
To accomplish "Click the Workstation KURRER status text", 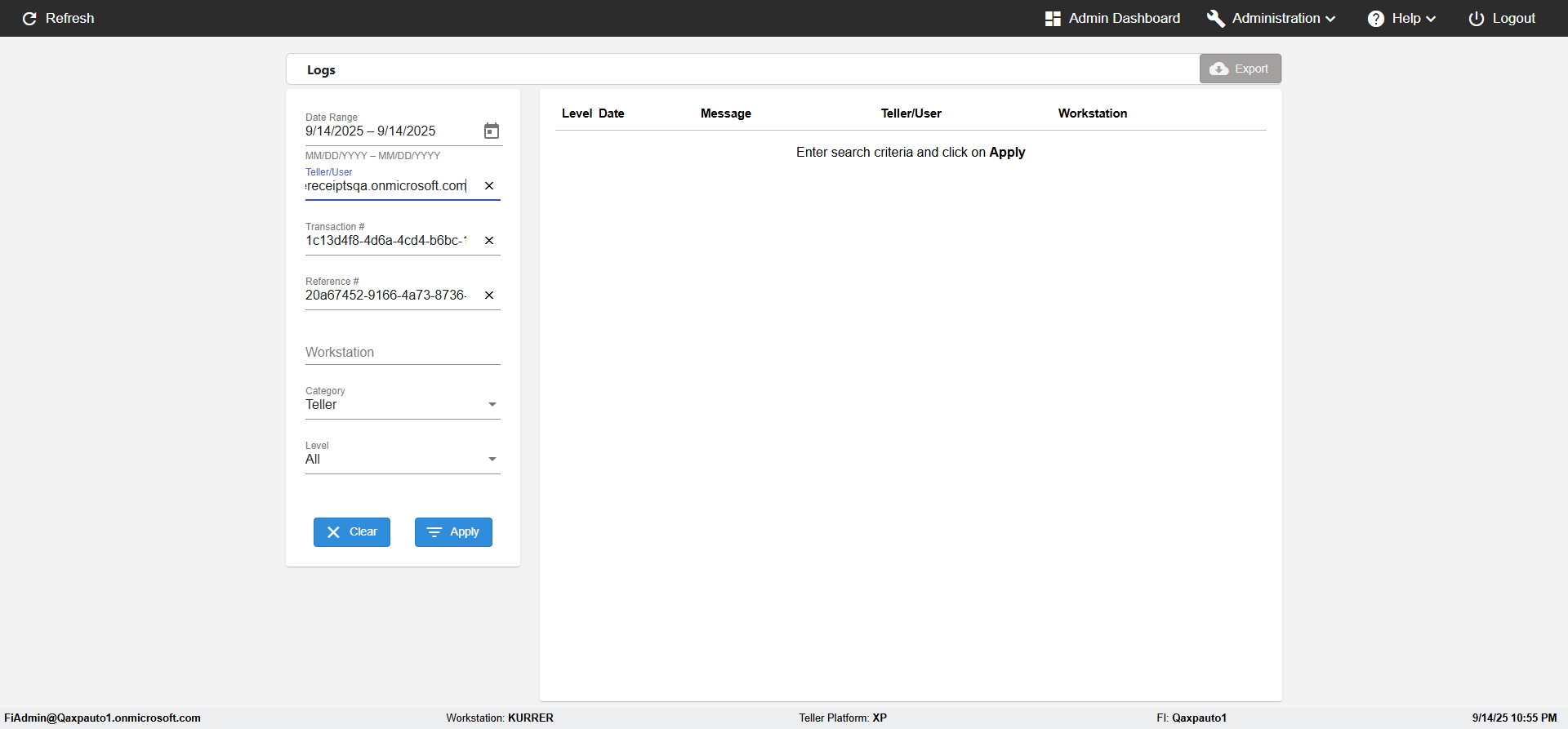I will pyautogui.click(x=500, y=718).
